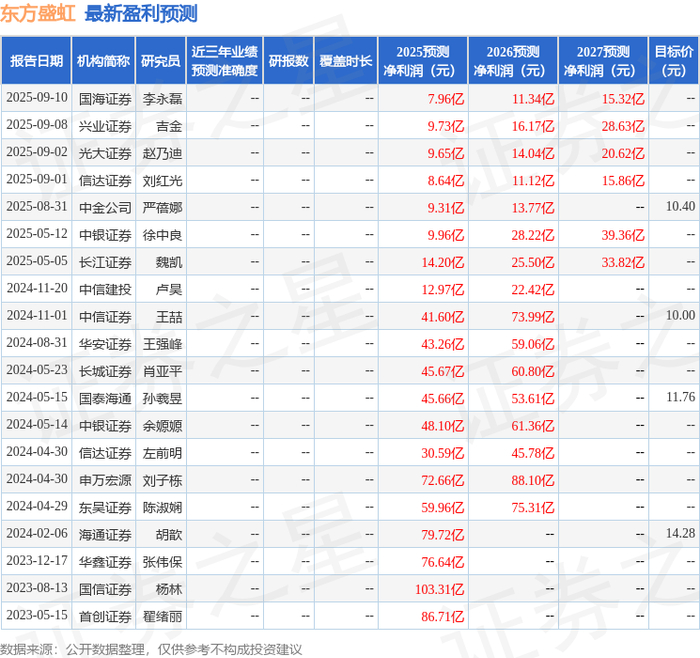Screen dimensions: 700x658
Task: Click the 60.80亿 forecast value
Action: coord(533,371)
